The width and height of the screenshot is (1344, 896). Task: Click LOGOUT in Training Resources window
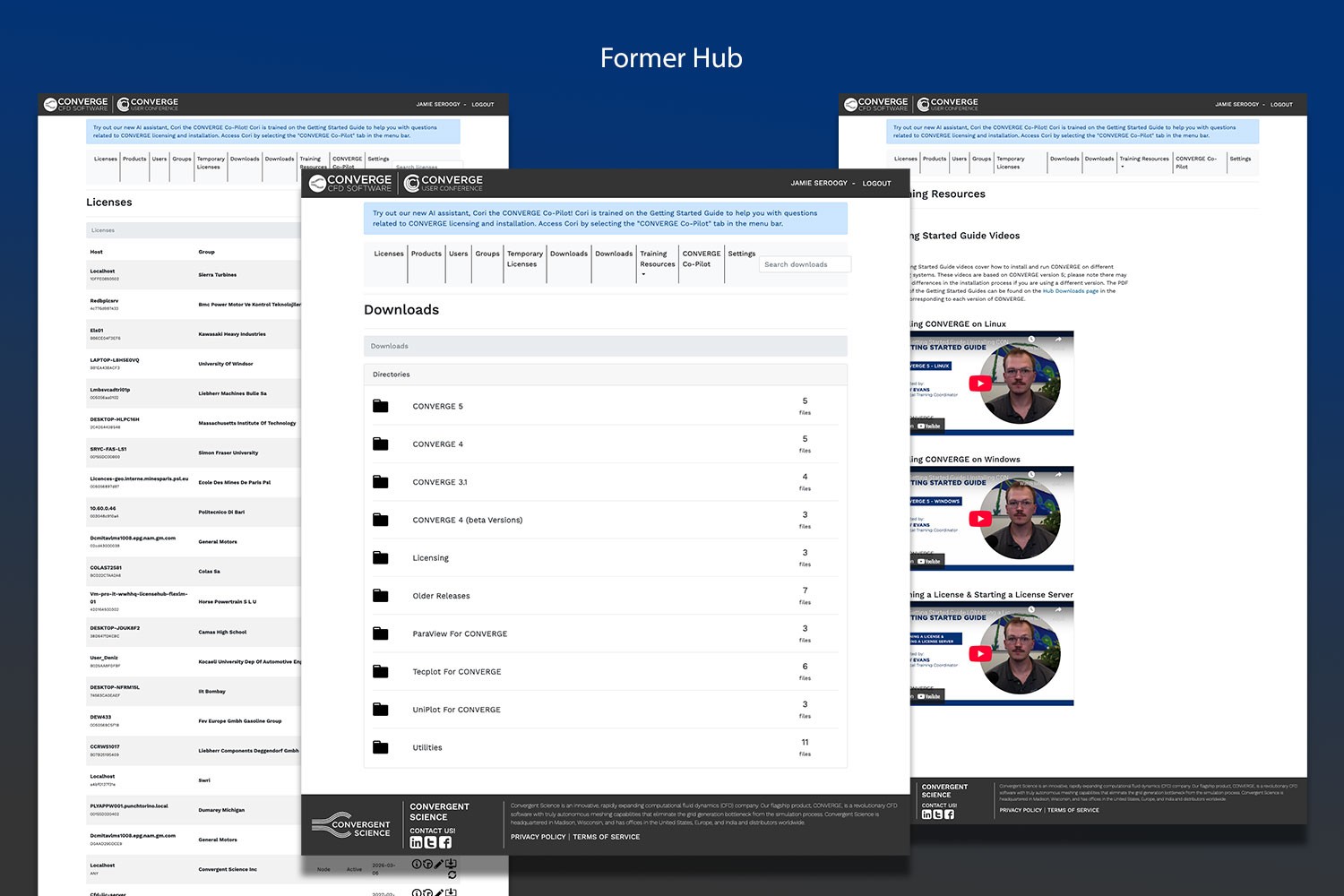(1281, 104)
